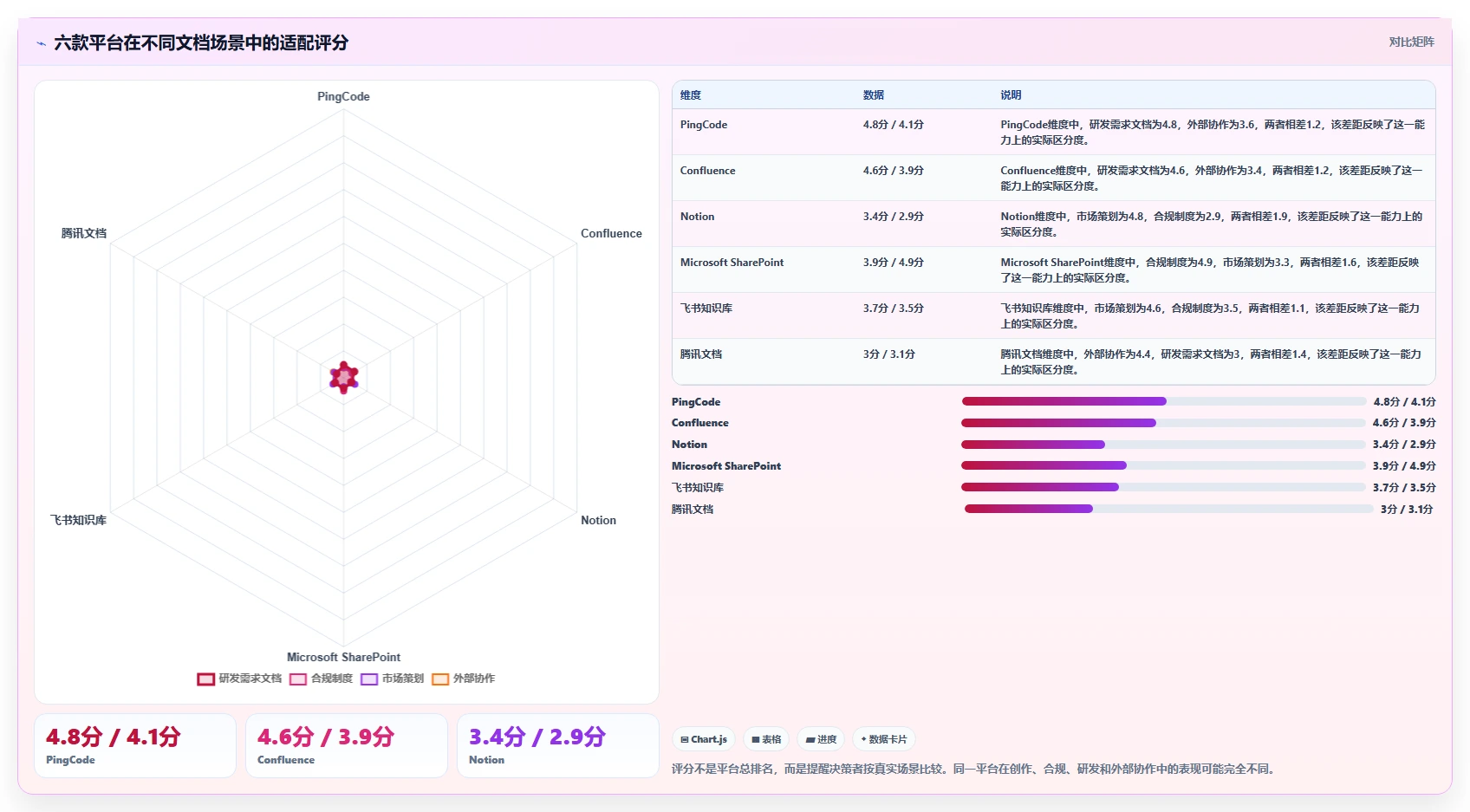
Task: Click the 维度 column header
Action: [x=691, y=95]
